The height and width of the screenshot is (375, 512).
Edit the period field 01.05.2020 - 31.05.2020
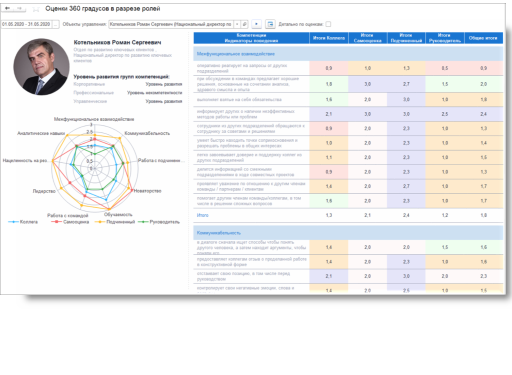pos(27,24)
